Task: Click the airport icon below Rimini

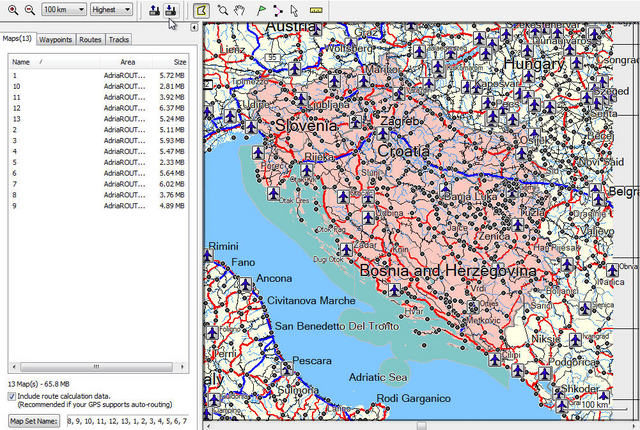Action: (207, 256)
